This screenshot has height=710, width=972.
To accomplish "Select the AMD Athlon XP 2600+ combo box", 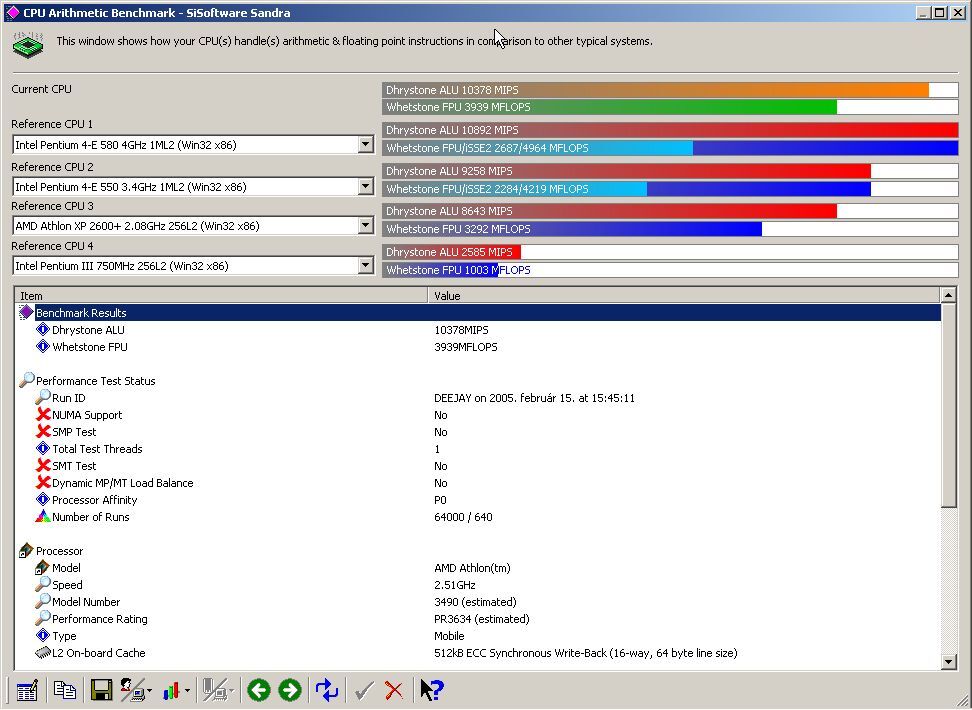I will (x=193, y=225).
